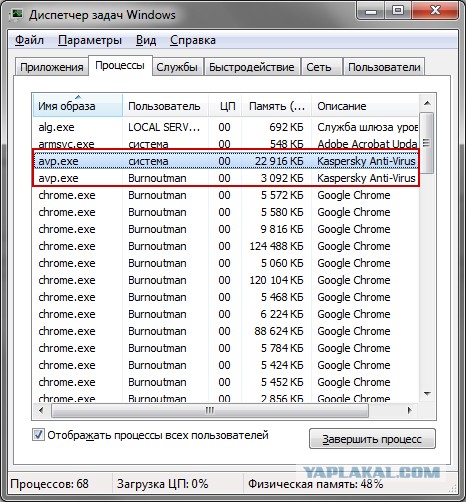The width and height of the screenshot is (466, 502).
Task: Select chrome.exe using 5 572 КБ
Action: [226, 195]
